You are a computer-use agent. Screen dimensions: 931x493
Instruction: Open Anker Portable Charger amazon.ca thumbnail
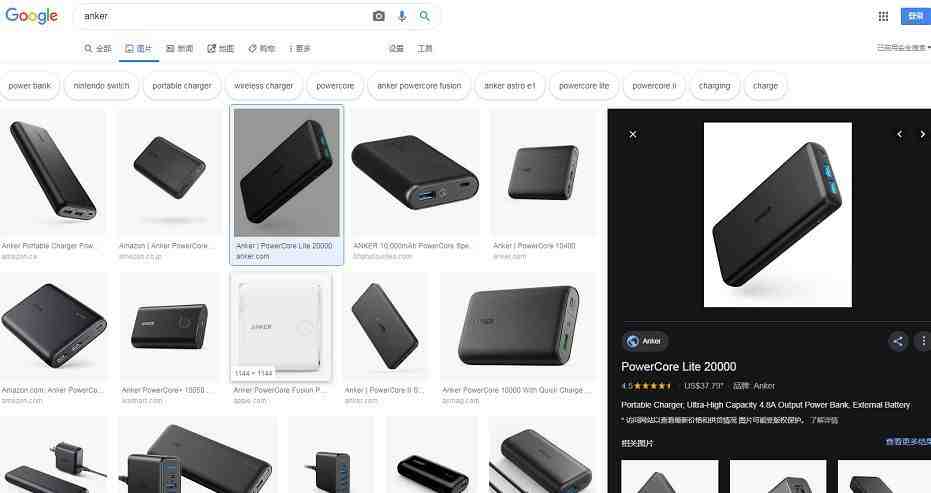point(53,172)
